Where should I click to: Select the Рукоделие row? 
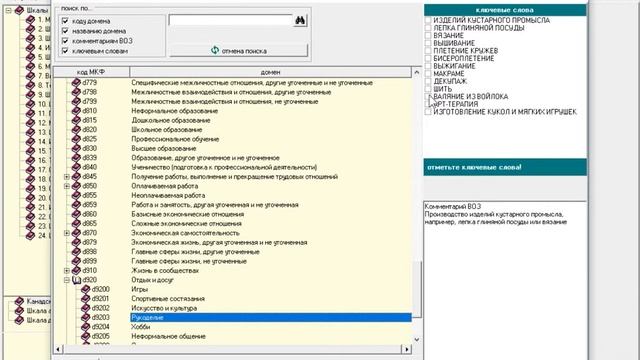pyautogui.click(x=271, y=318)
